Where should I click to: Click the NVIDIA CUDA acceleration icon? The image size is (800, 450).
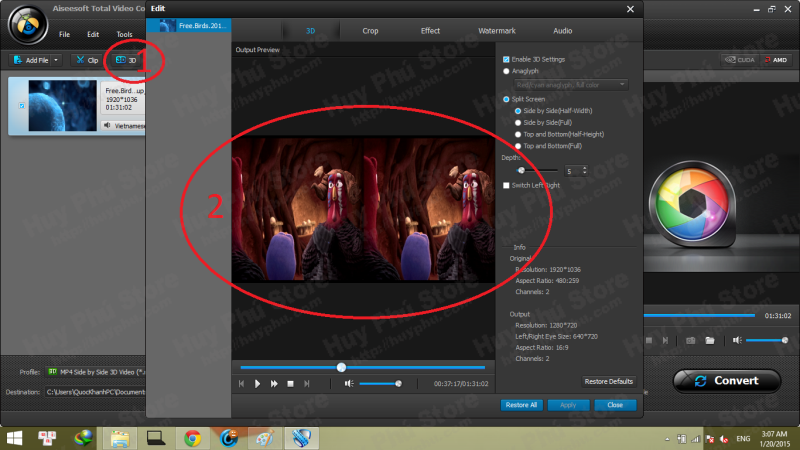(738, 59)
